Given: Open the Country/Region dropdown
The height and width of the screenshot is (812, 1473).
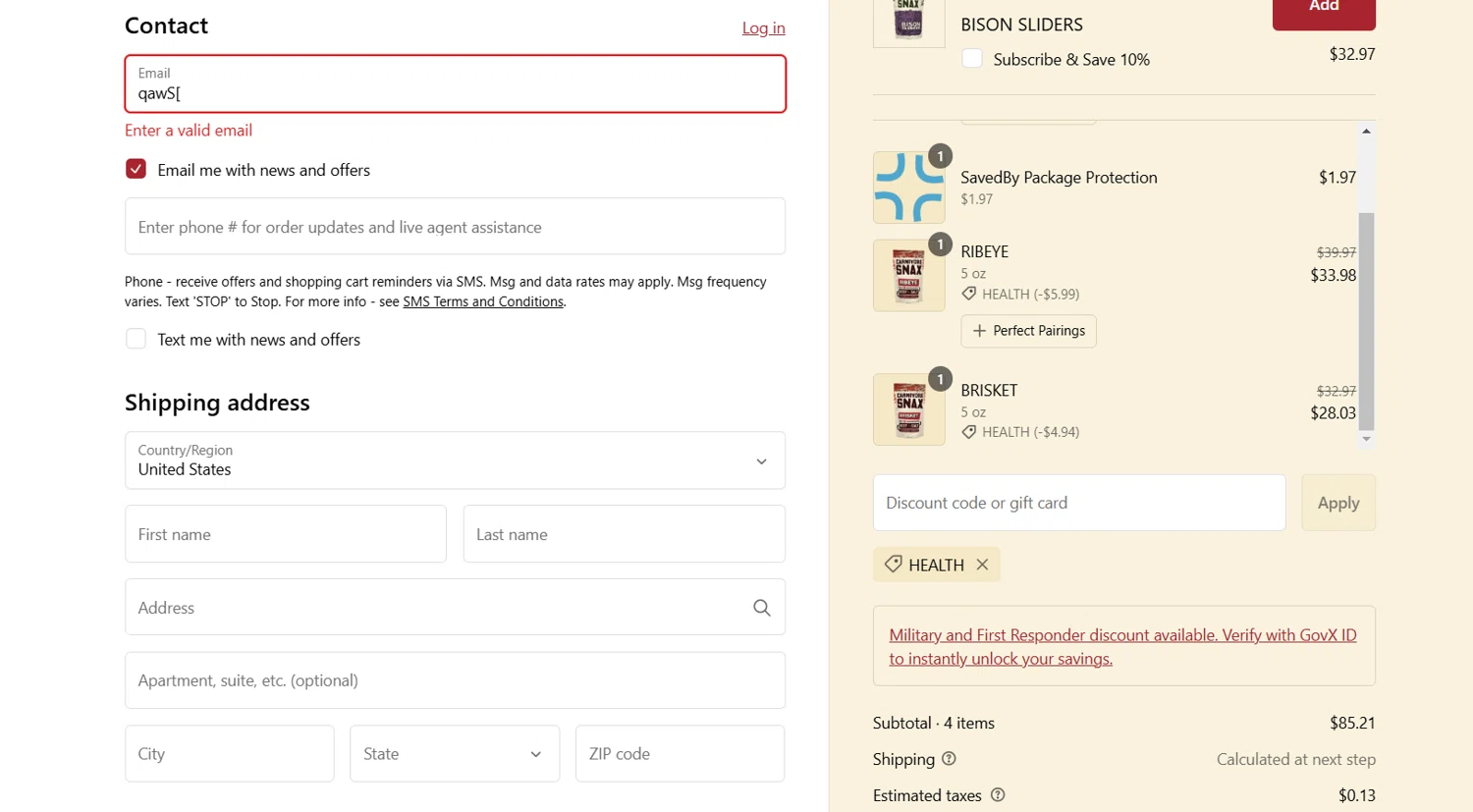Looking at the screenshot, I should click(x=455, y=460).
